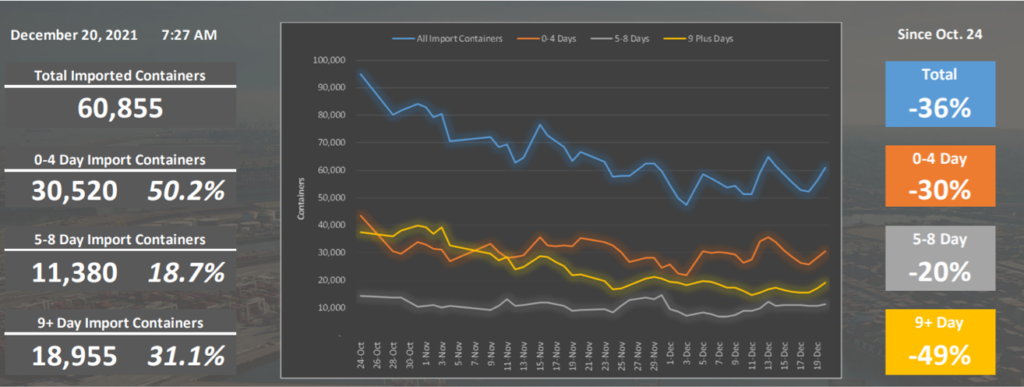Click the date 'December 20, 2021'
The width and height of the screenshot is (1024, 387).
pos(74,35)
